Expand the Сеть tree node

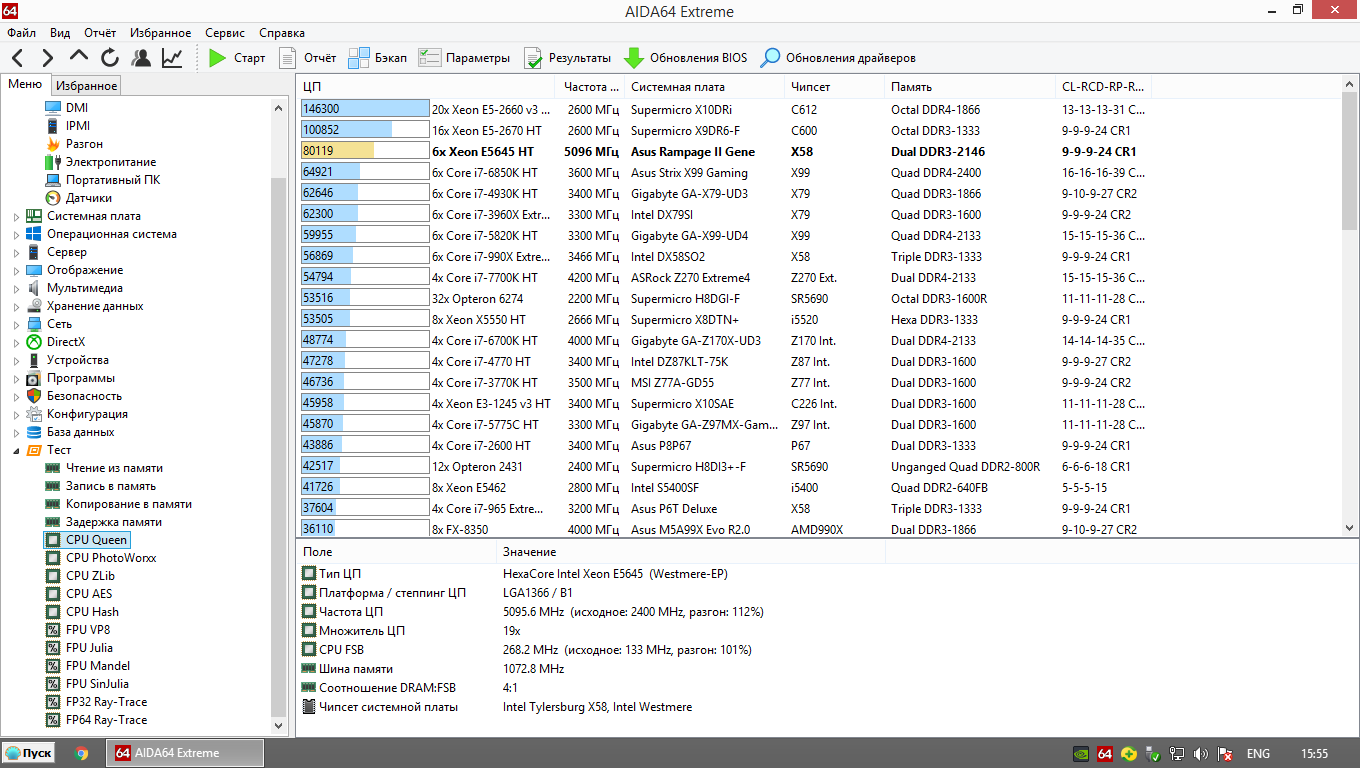[x=16, y=324]
